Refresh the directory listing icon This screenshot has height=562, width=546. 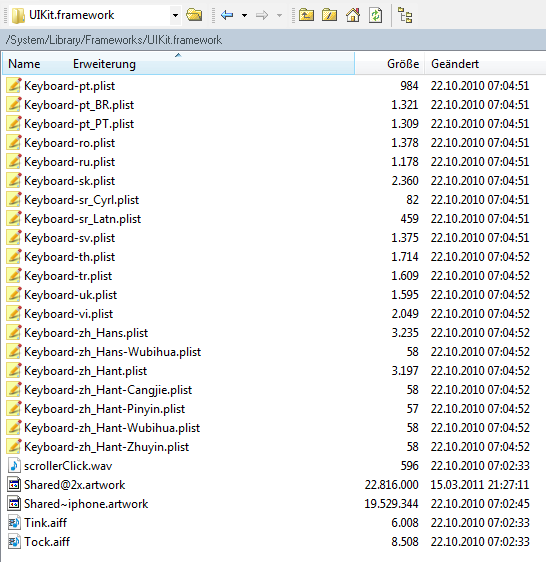[375, 15]
